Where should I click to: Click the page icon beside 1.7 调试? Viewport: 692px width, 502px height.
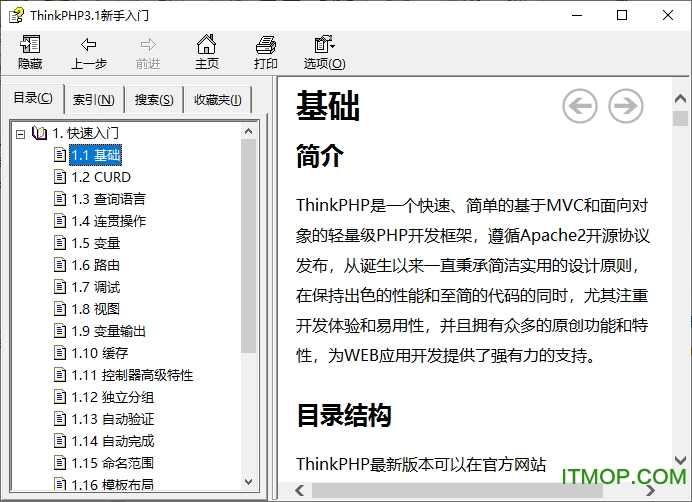[x=60, y=287]
